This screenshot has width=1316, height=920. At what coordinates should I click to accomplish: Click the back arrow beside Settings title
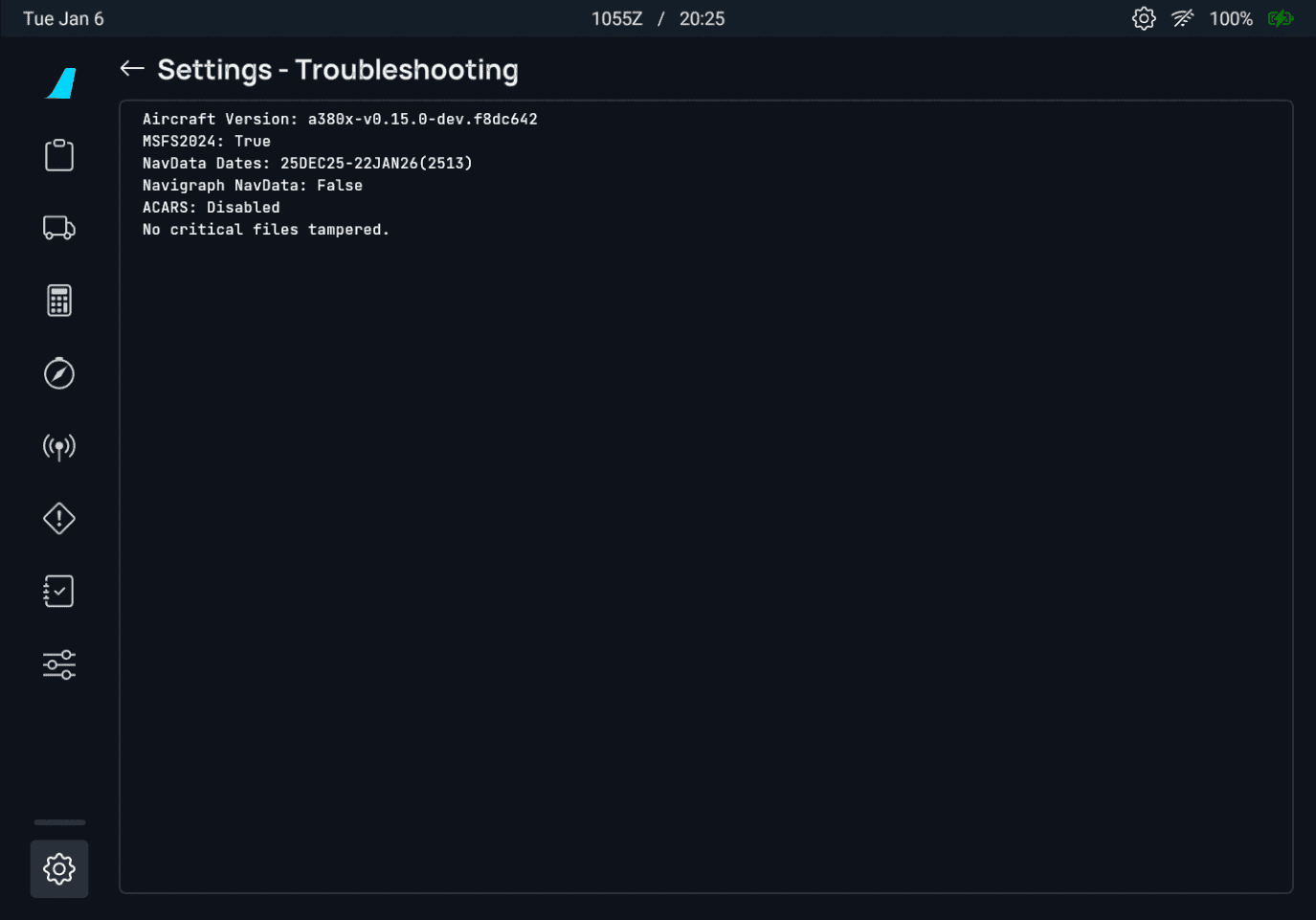132,68
